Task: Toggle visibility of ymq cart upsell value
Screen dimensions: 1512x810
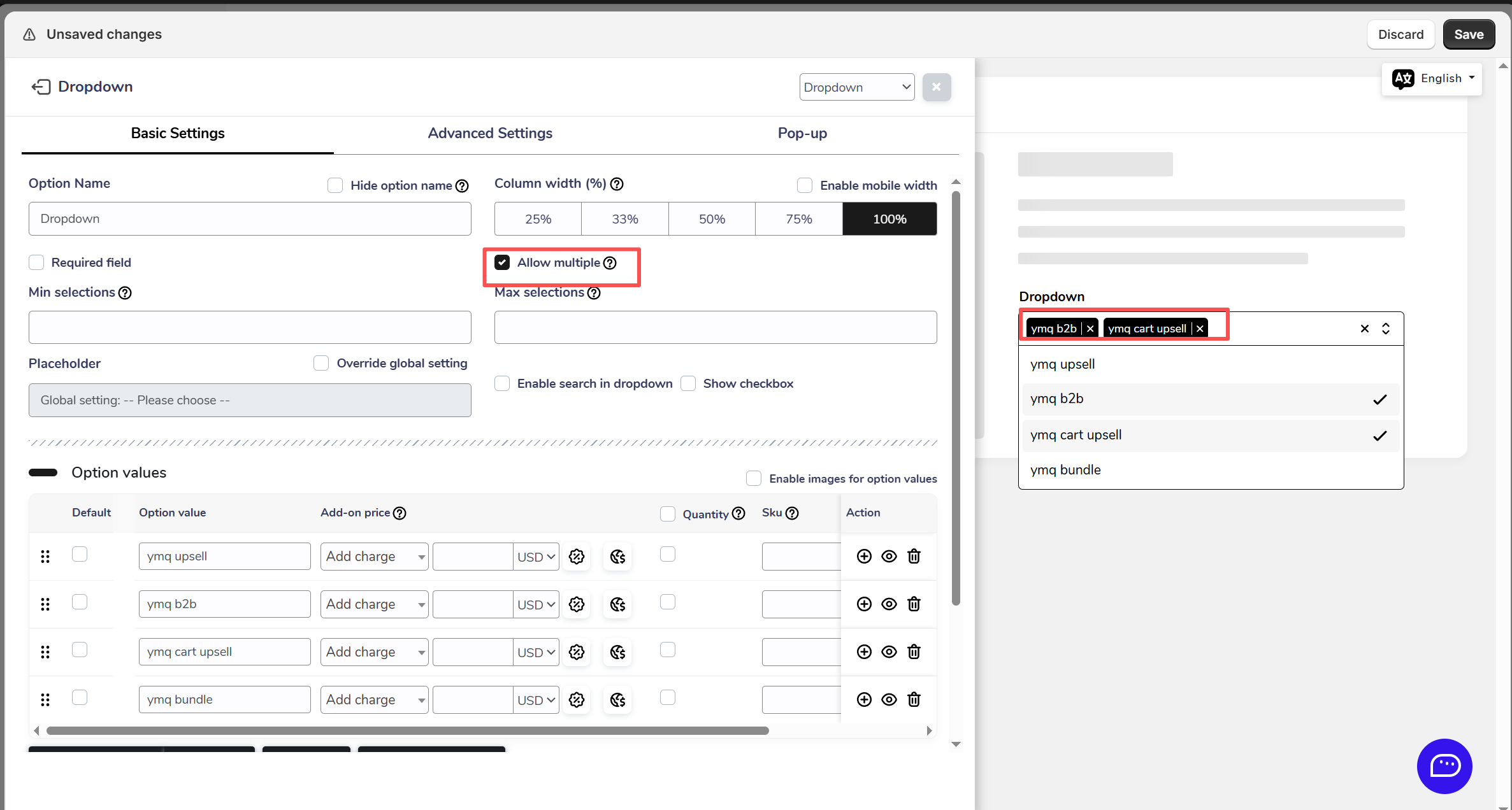Action: (889, 651)
